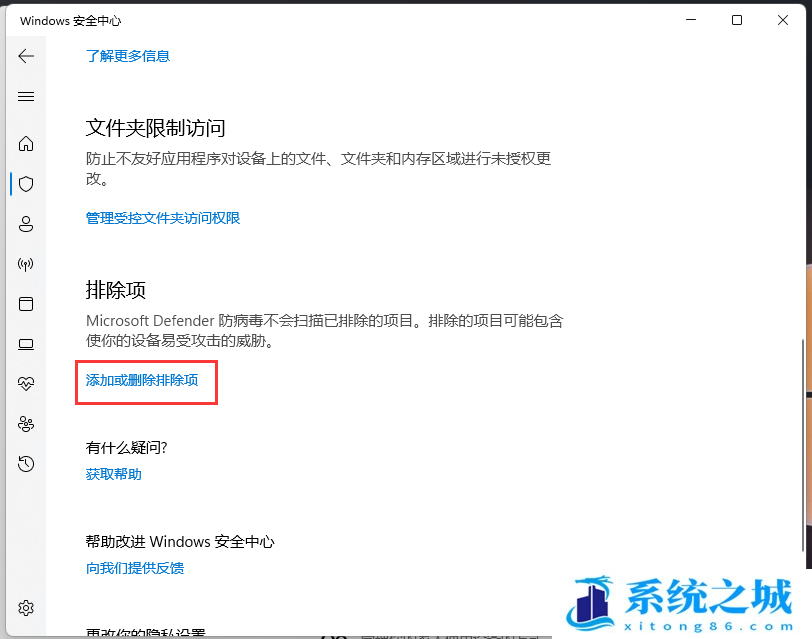Screen dimensions: 812x639
Task: Click 添加或删除排除项 link
Action: pyautogui.click(x=142, y=380)
